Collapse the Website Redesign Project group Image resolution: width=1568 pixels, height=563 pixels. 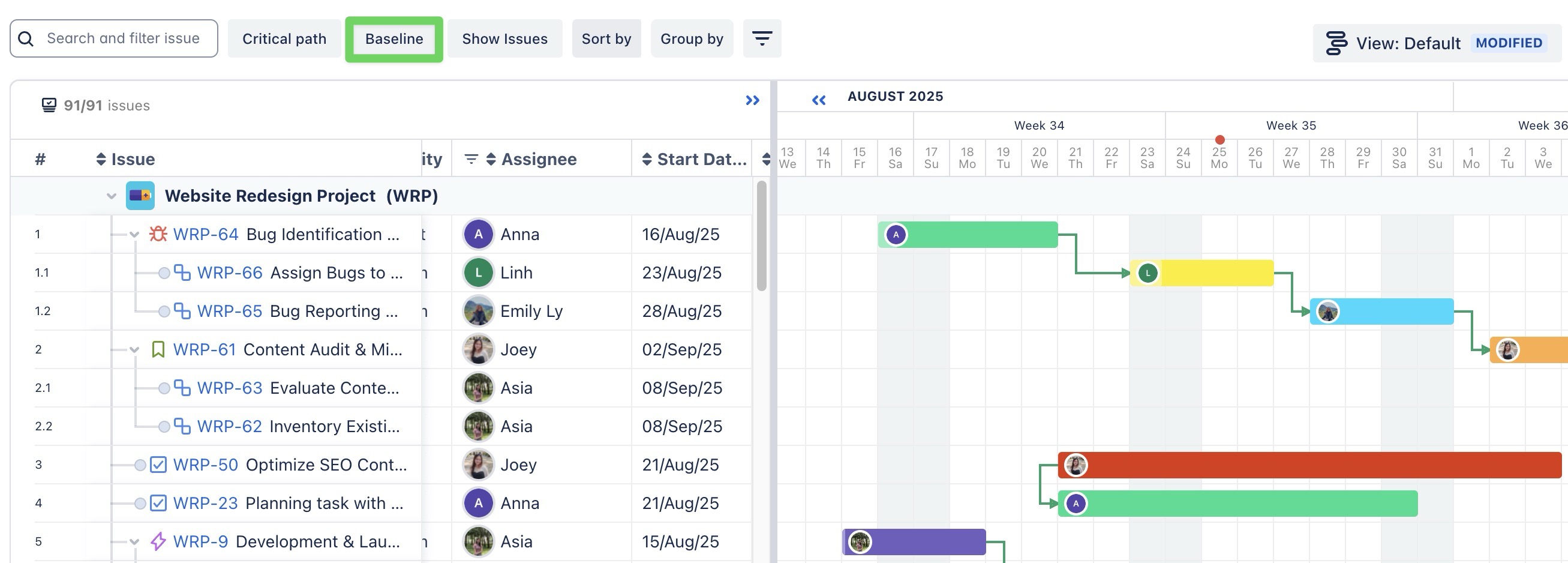pyautogui.click(x=112, y=196)
